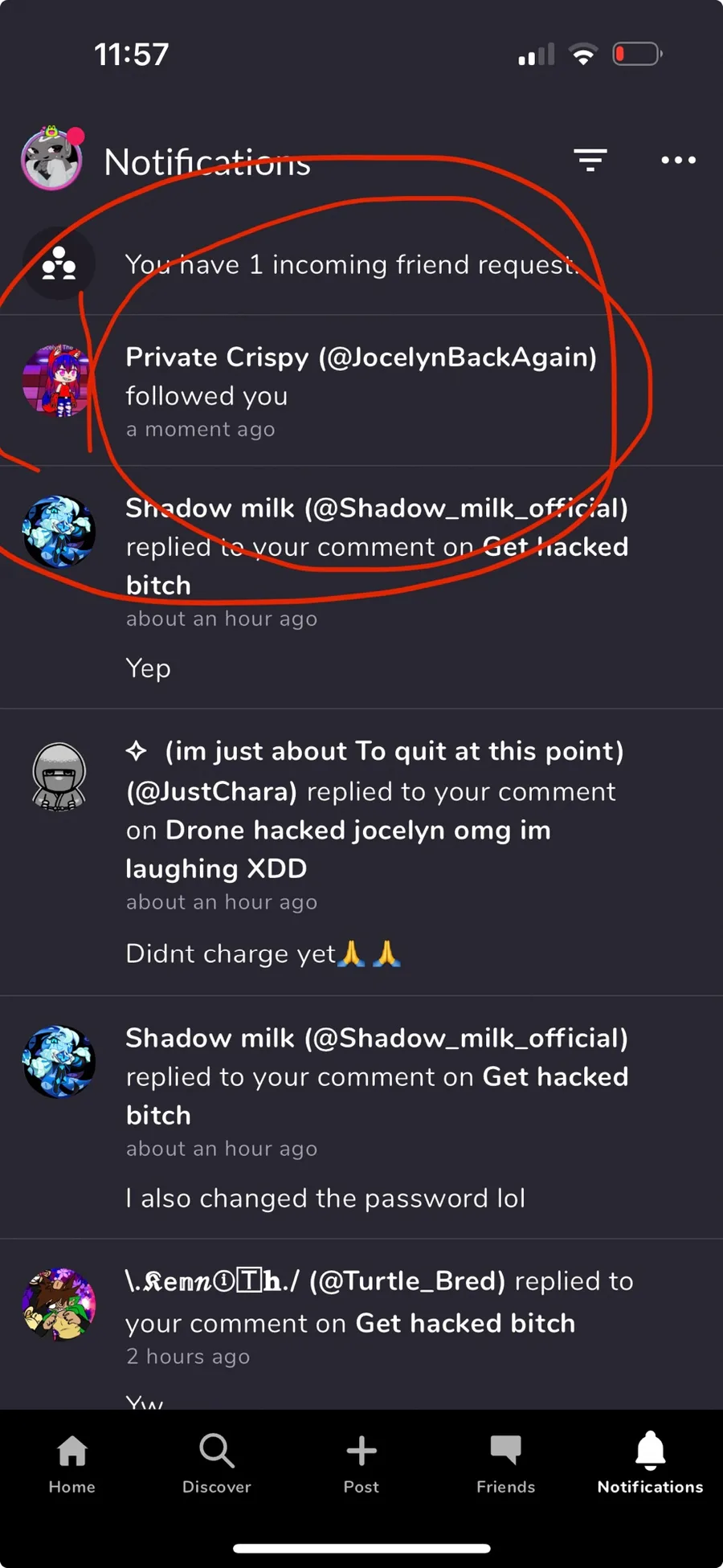View the JustChara hooded avatar

(x=59, y=777)
